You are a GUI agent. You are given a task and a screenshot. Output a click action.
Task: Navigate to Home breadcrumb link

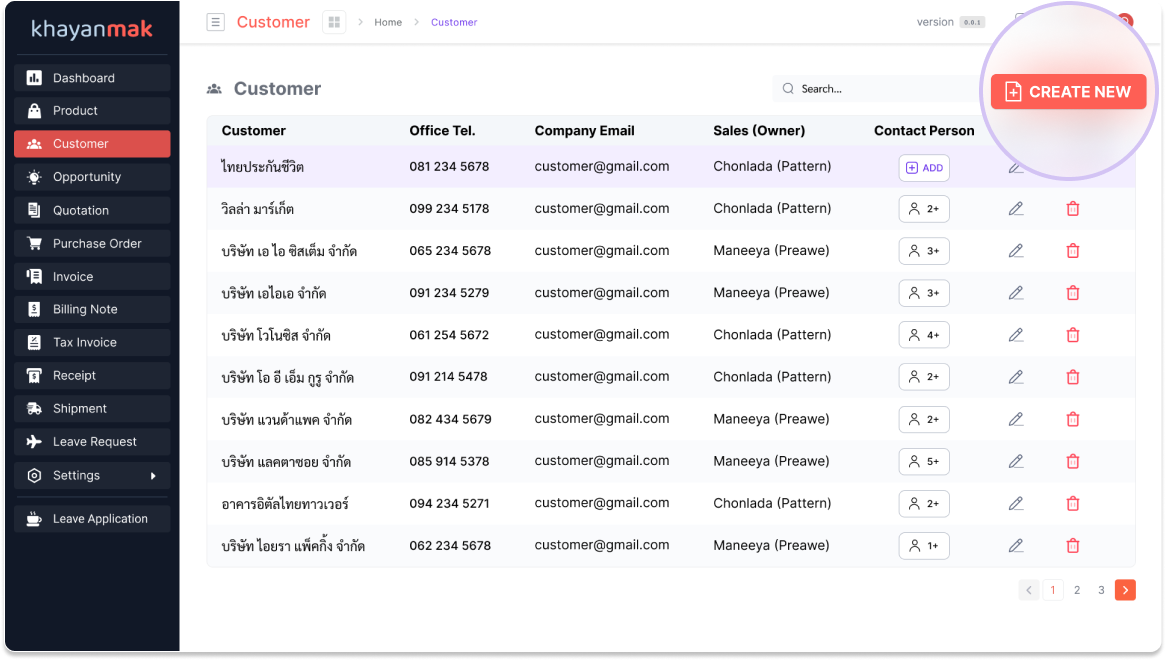pos(388,22)
